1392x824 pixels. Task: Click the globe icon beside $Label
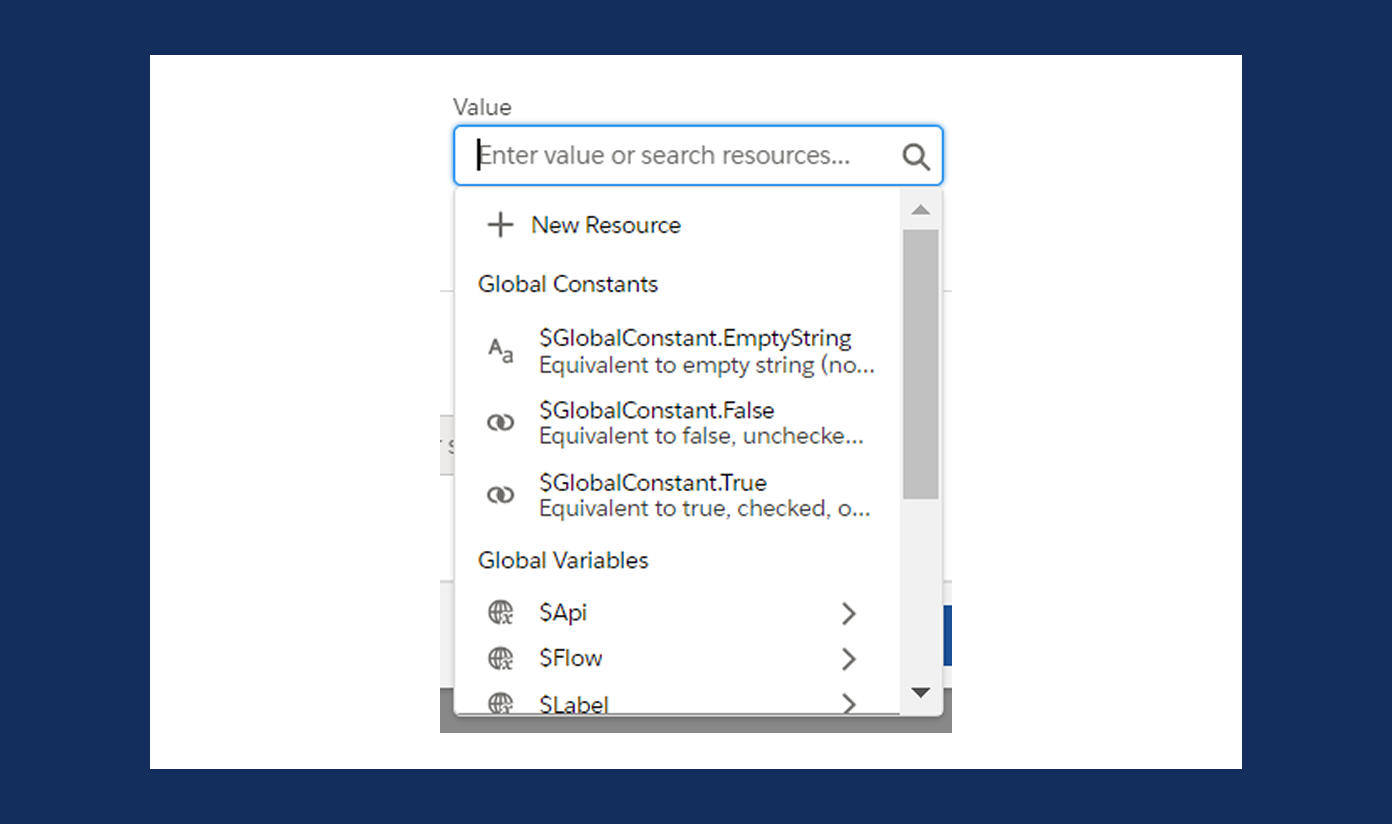click(x=500, y=704)
